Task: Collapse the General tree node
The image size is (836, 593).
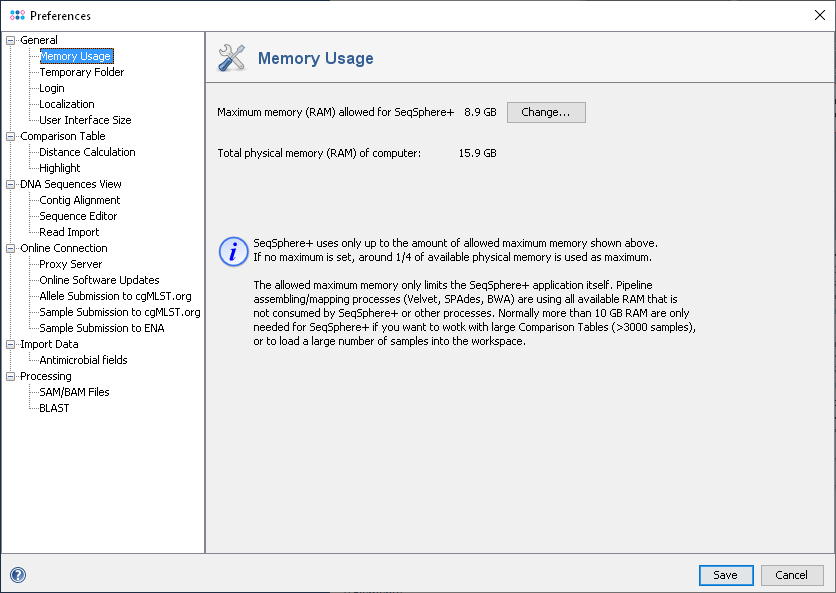Action: (x=12, y=40)
